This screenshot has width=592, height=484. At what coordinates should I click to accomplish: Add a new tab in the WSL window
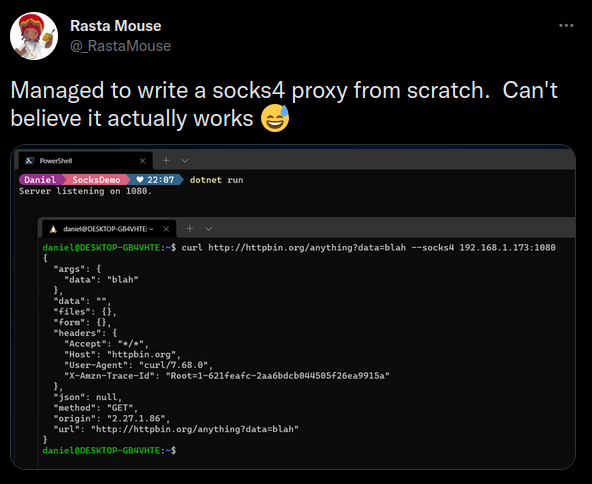(x=190, y=228)
